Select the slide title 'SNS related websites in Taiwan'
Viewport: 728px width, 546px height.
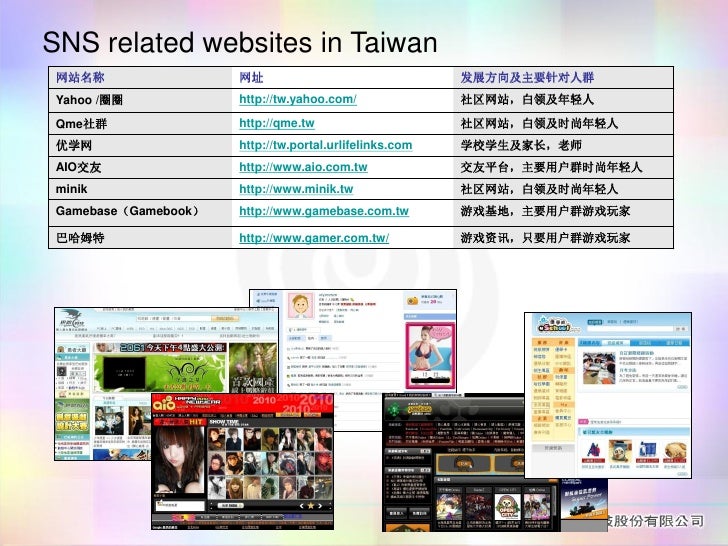(240, 42)
